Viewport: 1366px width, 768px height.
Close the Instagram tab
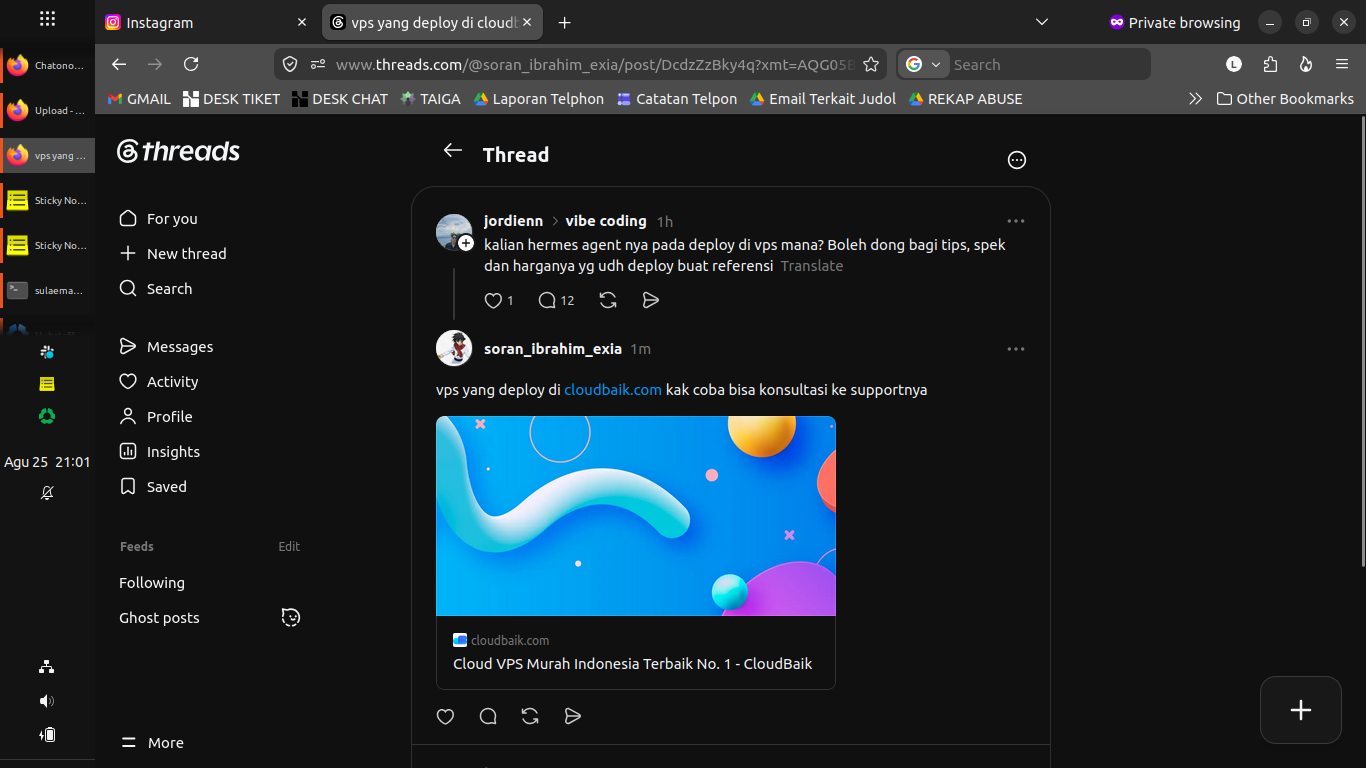[x=302, y=22]
